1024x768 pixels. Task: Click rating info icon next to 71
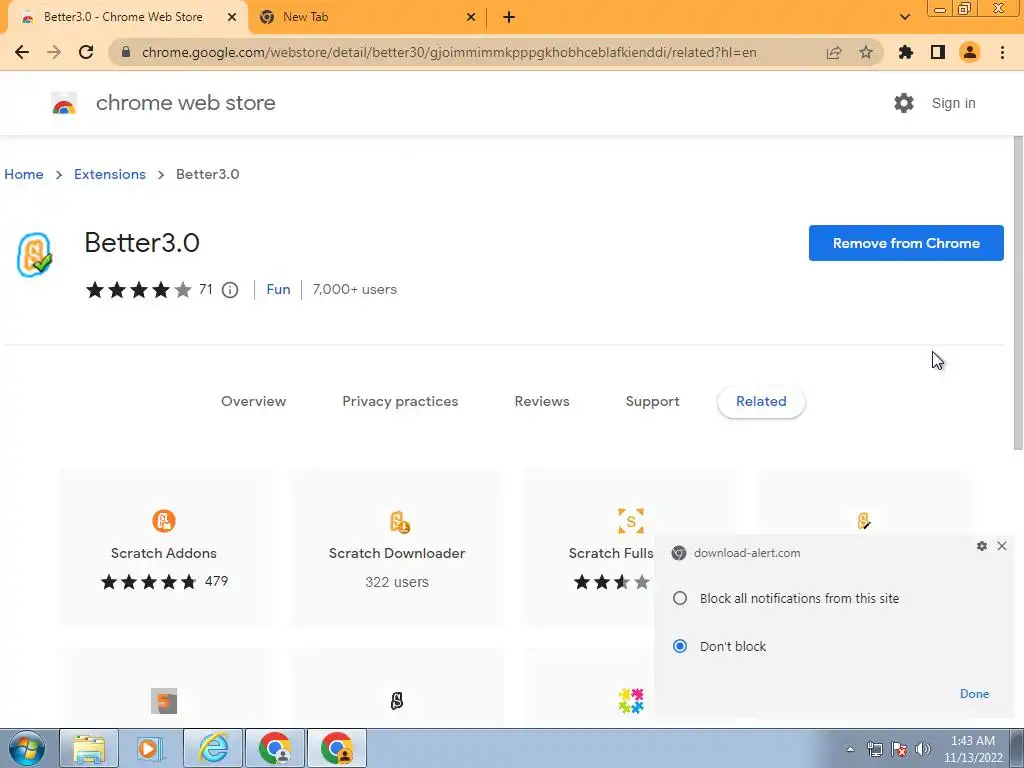click(x=230, y=290)
